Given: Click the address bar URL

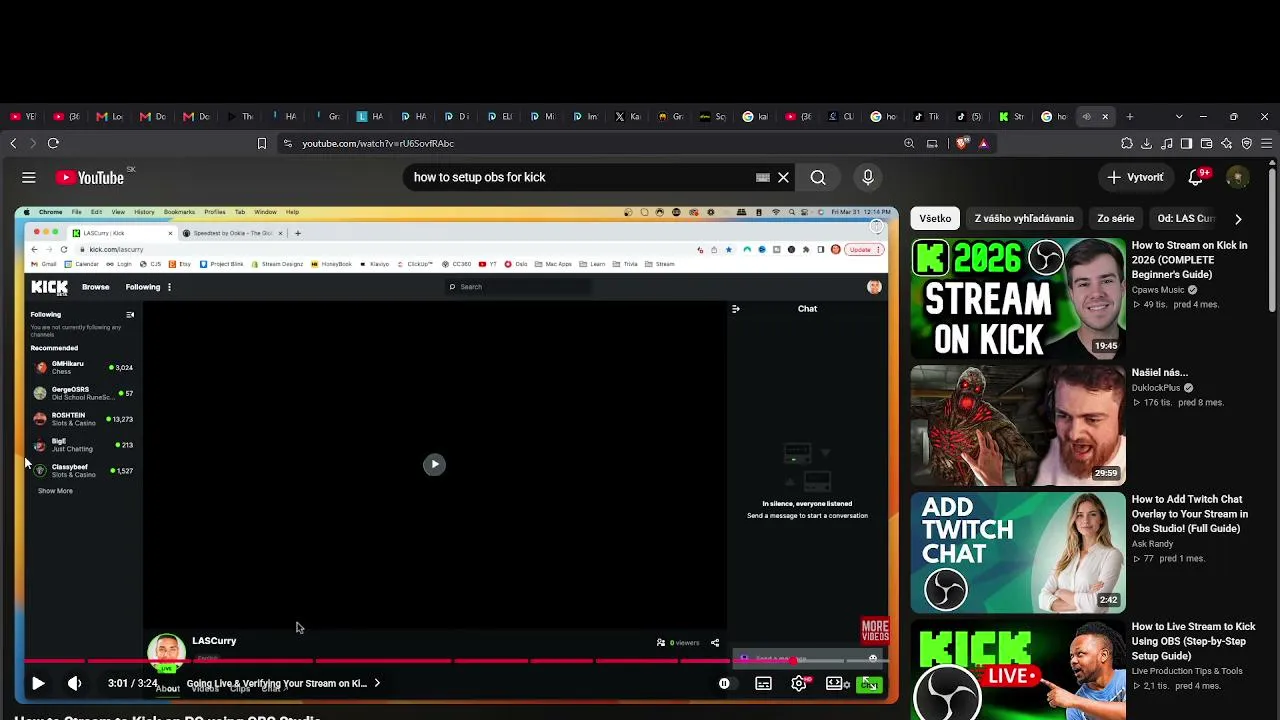Looking at the screenshot, I should pos(378,144).
